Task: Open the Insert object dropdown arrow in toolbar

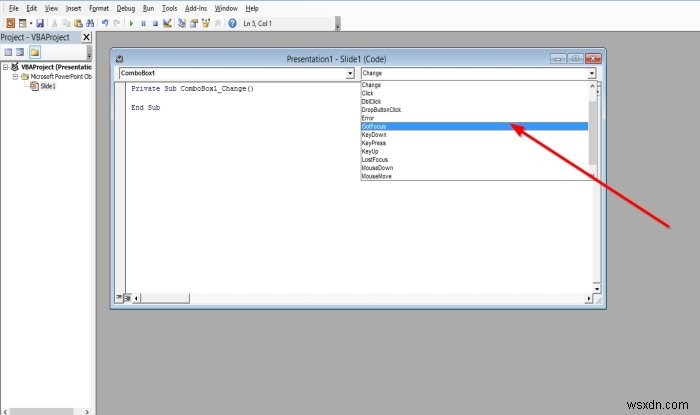Action: pyautogui.click(x=30, y=23)
